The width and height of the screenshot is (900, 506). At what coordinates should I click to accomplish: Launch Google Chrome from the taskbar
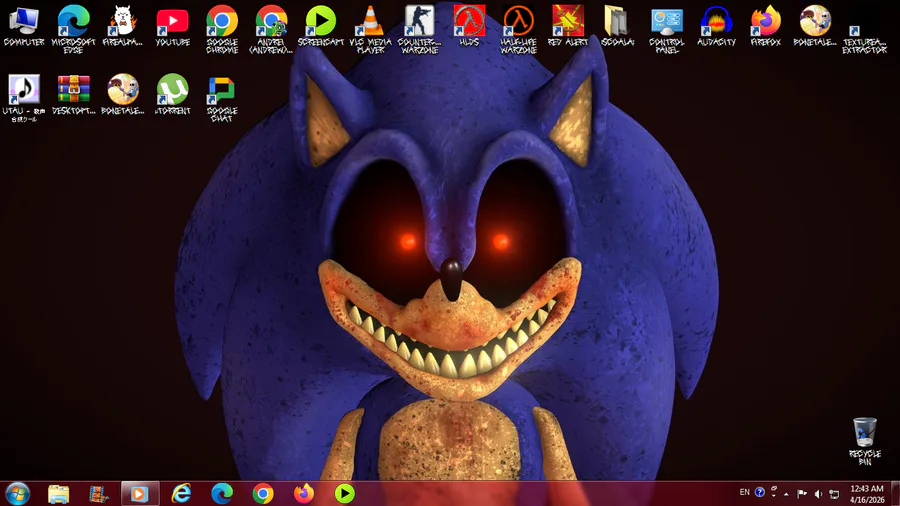263,494
